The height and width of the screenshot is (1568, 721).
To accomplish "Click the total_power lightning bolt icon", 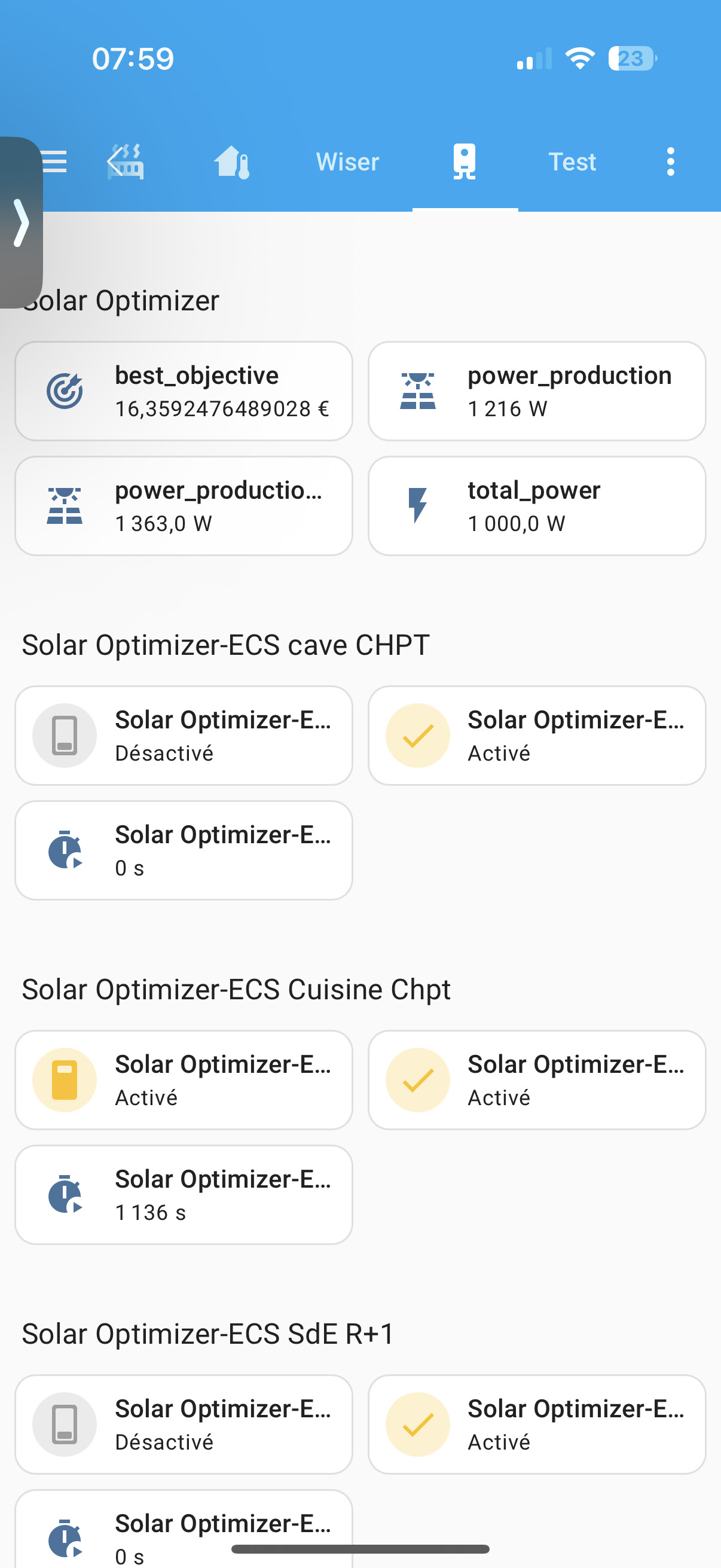I will pos(417,506).
